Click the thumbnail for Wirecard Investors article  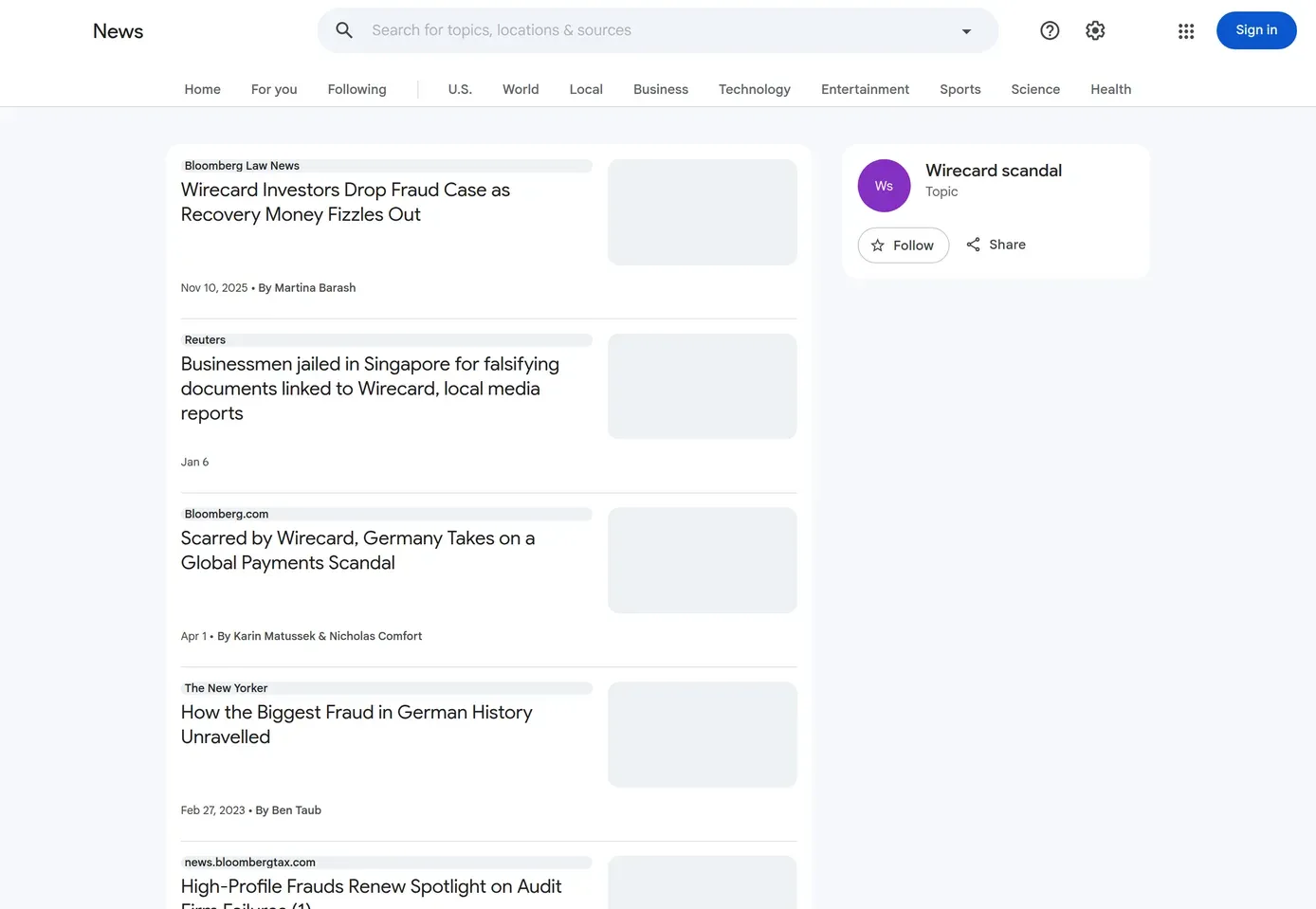pyautogui.click(x=703, y=212)
